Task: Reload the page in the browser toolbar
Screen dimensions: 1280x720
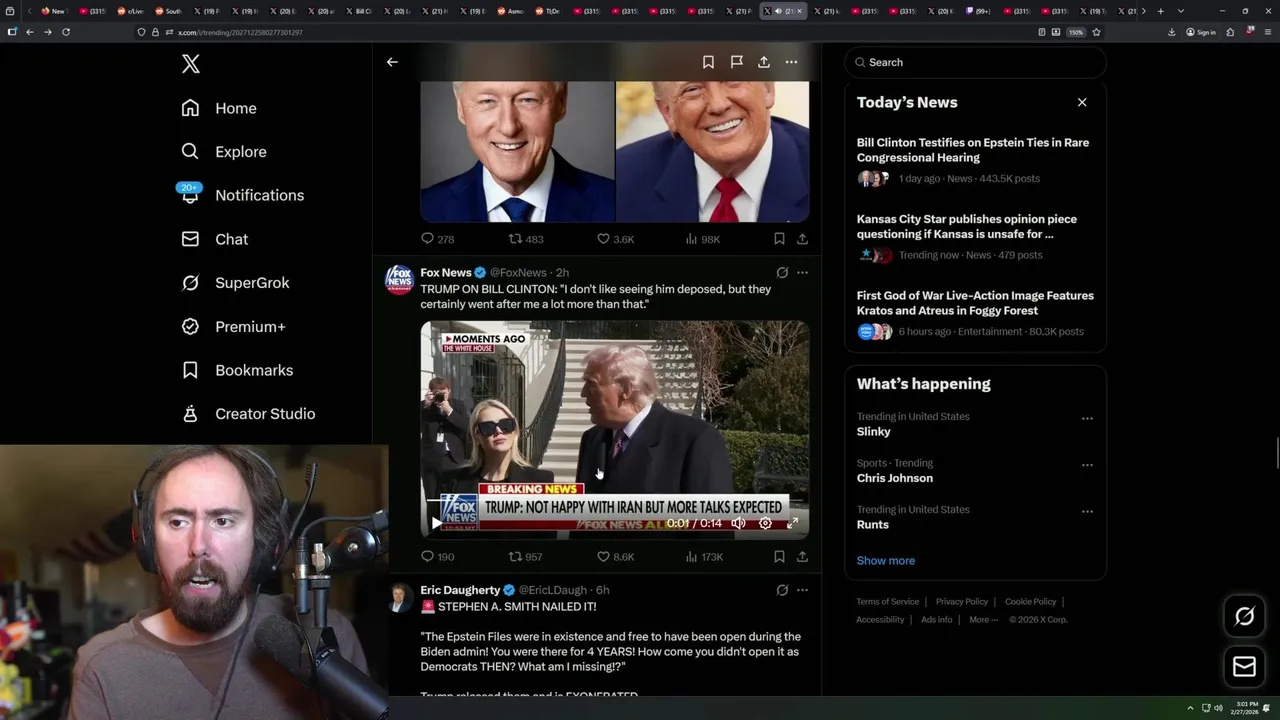Action: pos(66,32)
